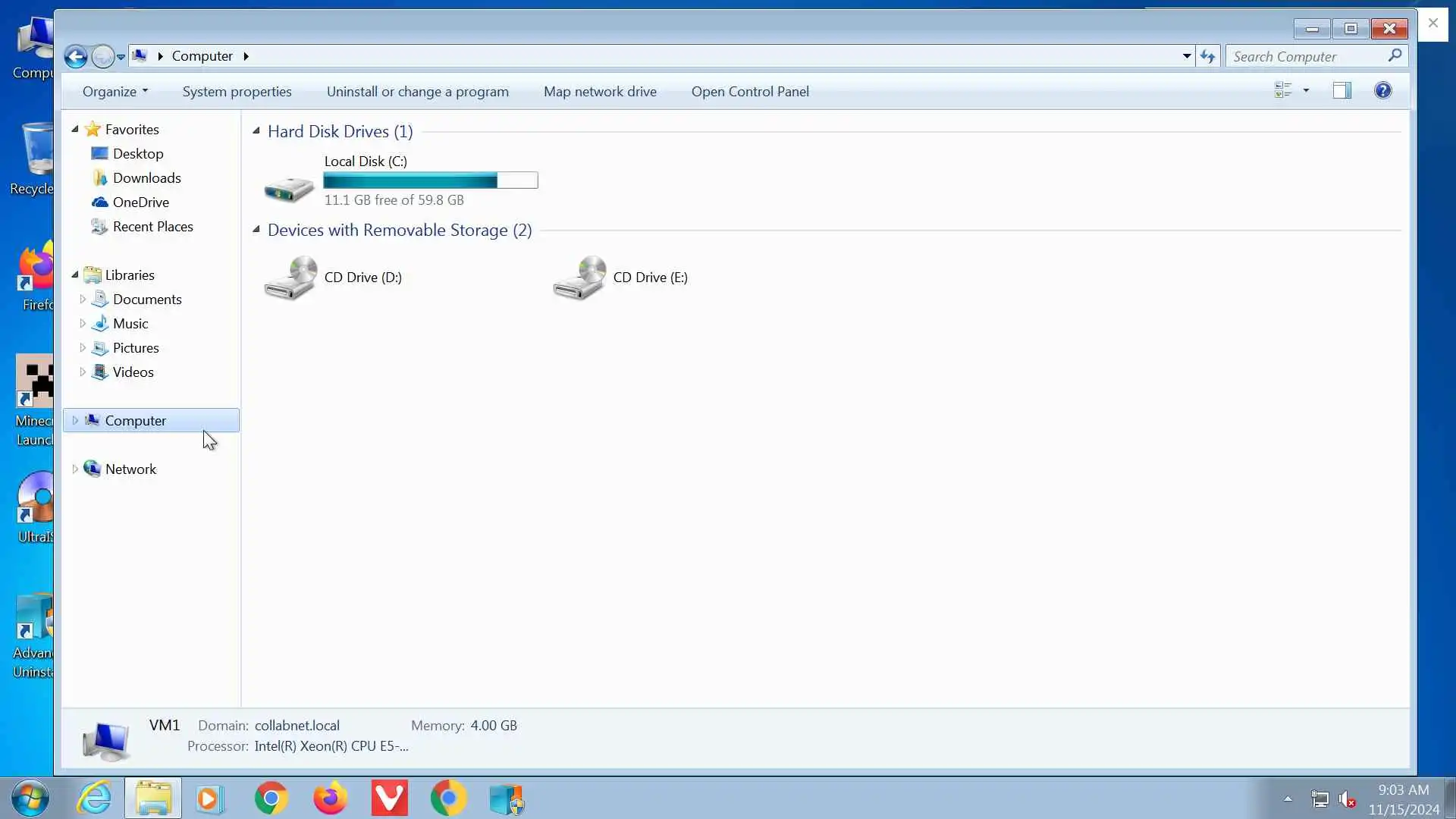Click the blue Help question-mark icon
The image size is (1456, 819).
pyautogui.click(x=1382, y=91)
